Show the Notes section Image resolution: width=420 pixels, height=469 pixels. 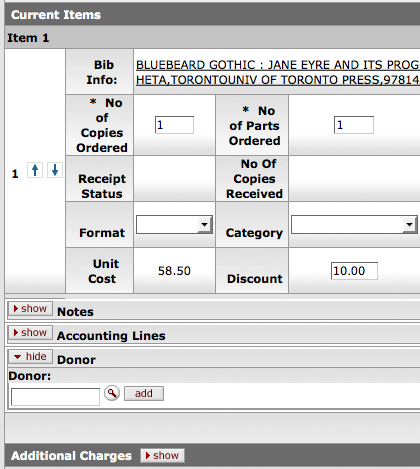(x=30, y=309)
